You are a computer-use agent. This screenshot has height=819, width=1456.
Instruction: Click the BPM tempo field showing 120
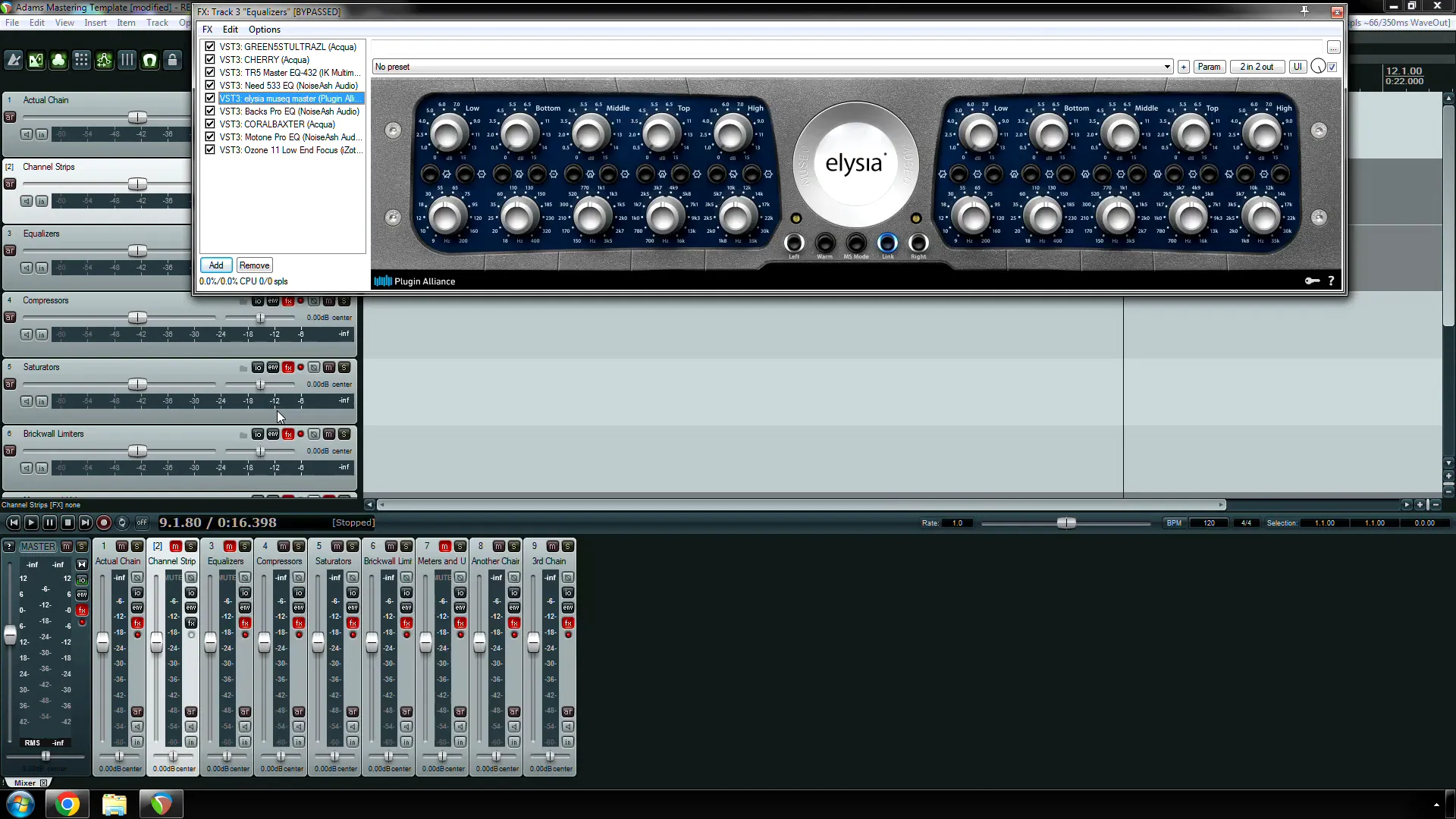coord(1210,523)
